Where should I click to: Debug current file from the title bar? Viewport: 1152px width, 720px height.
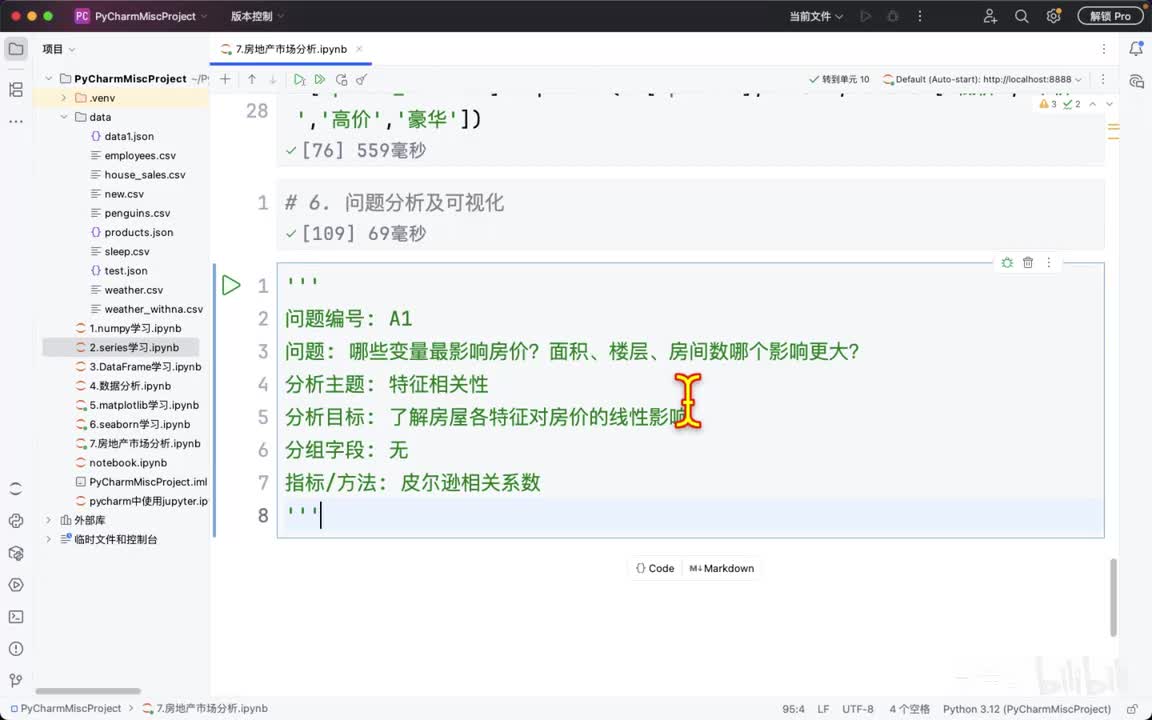[893, 16]
